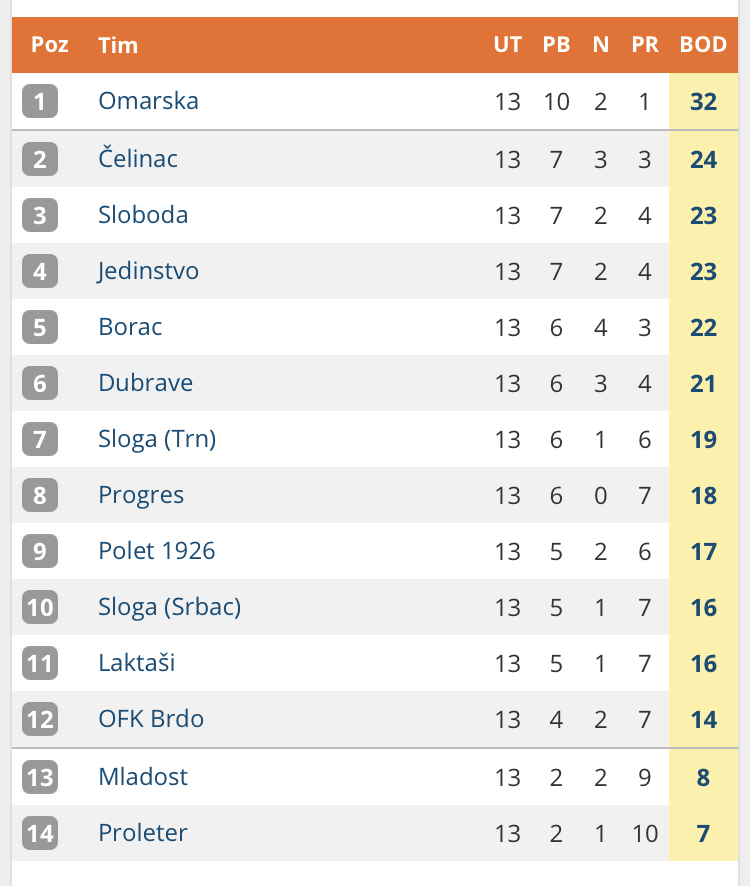This screenshot has width=750, height=886.
Task: Click position badge number 14
Action: [x=40, y=833]
